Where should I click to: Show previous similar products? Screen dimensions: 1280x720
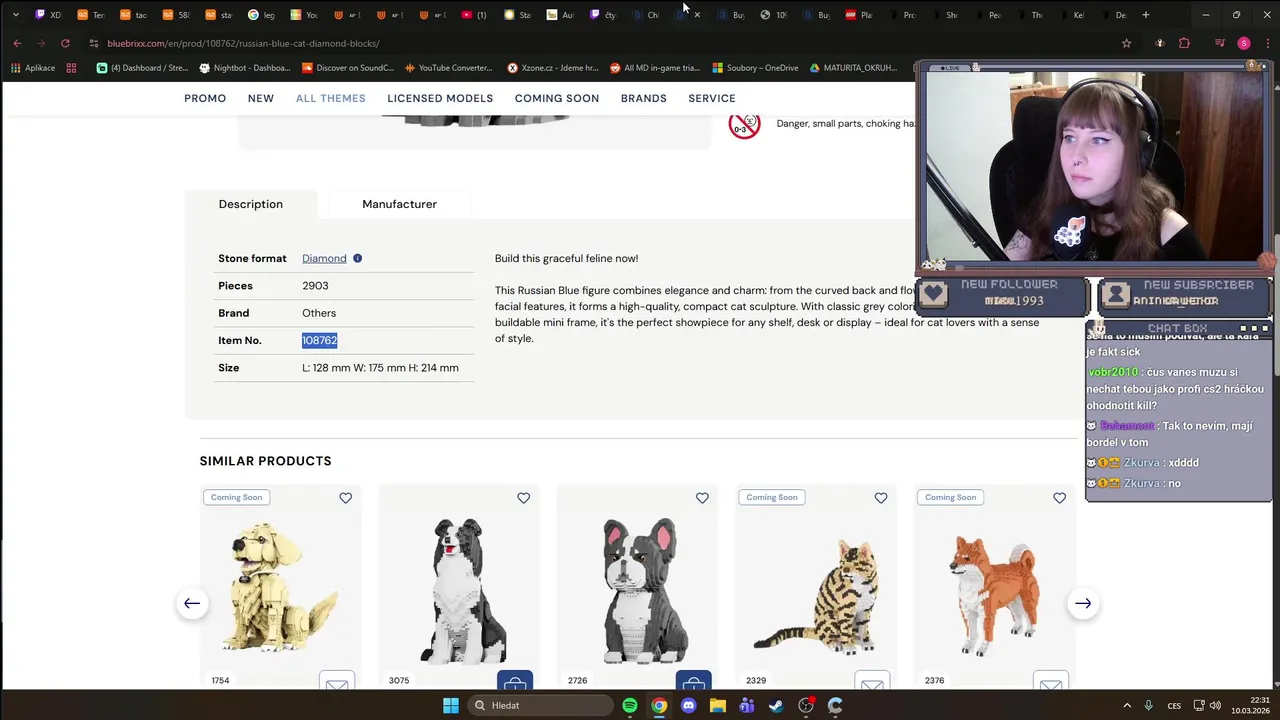pos(192,603)
